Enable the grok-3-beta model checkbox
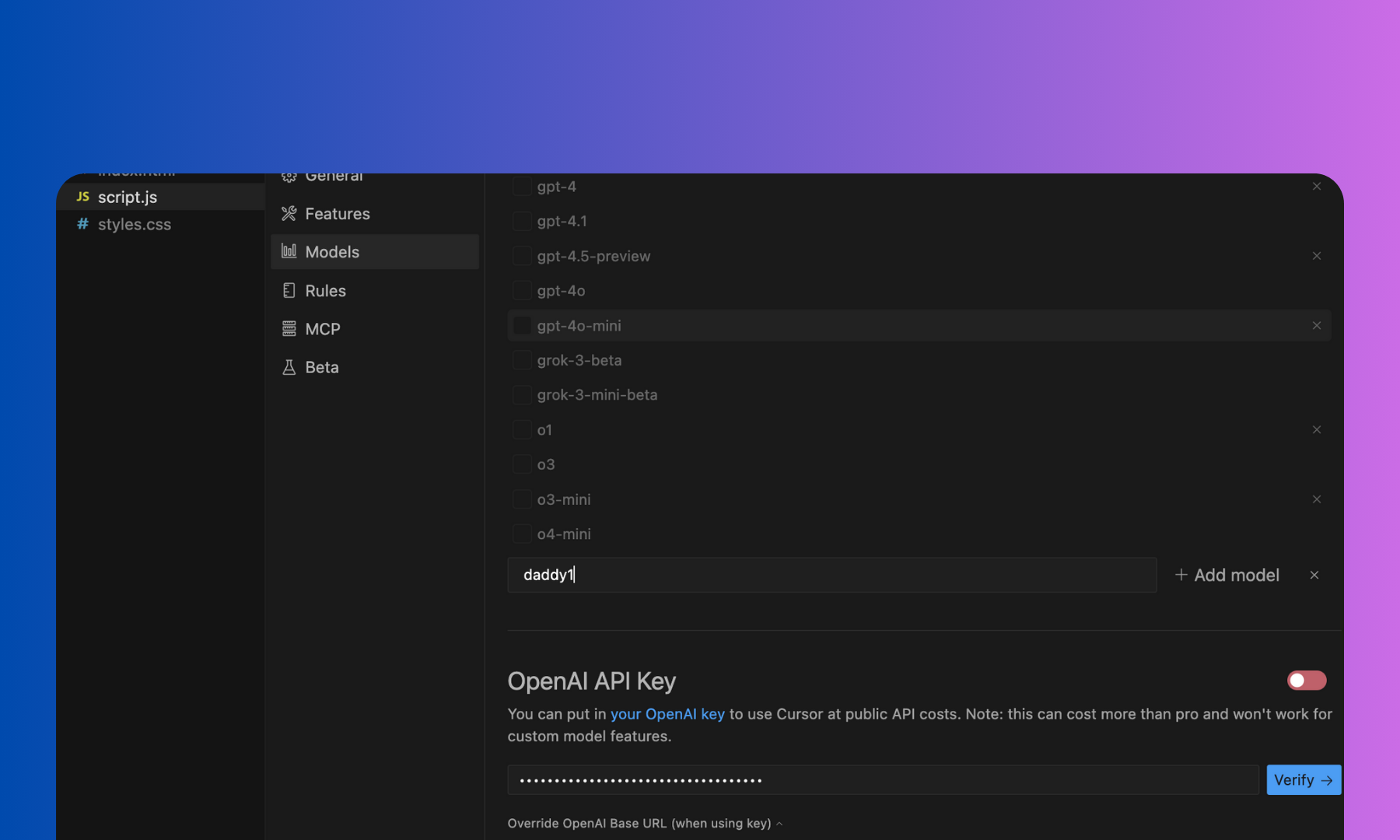This screenshot has width=1400, height=840. [x=522, y=360]
